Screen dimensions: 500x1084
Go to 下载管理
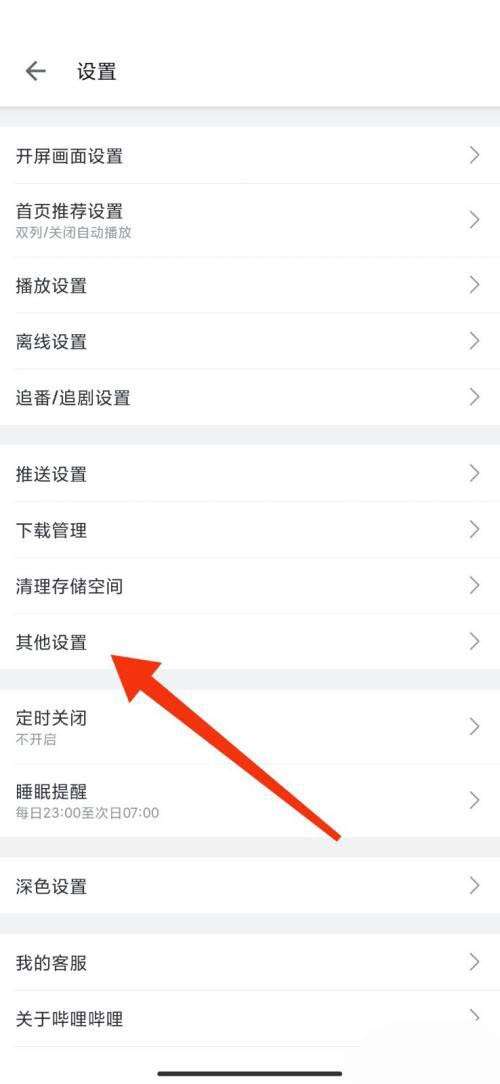pos(250,530)
